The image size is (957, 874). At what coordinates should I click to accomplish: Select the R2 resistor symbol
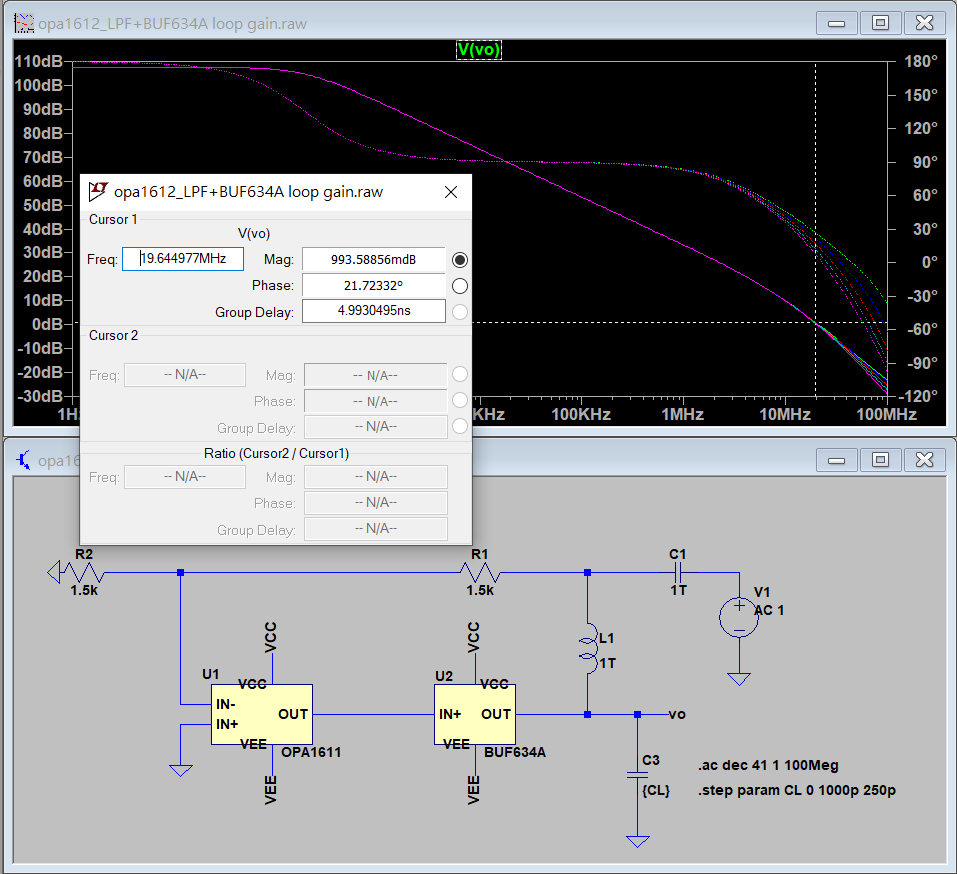(x=84, y=573)
